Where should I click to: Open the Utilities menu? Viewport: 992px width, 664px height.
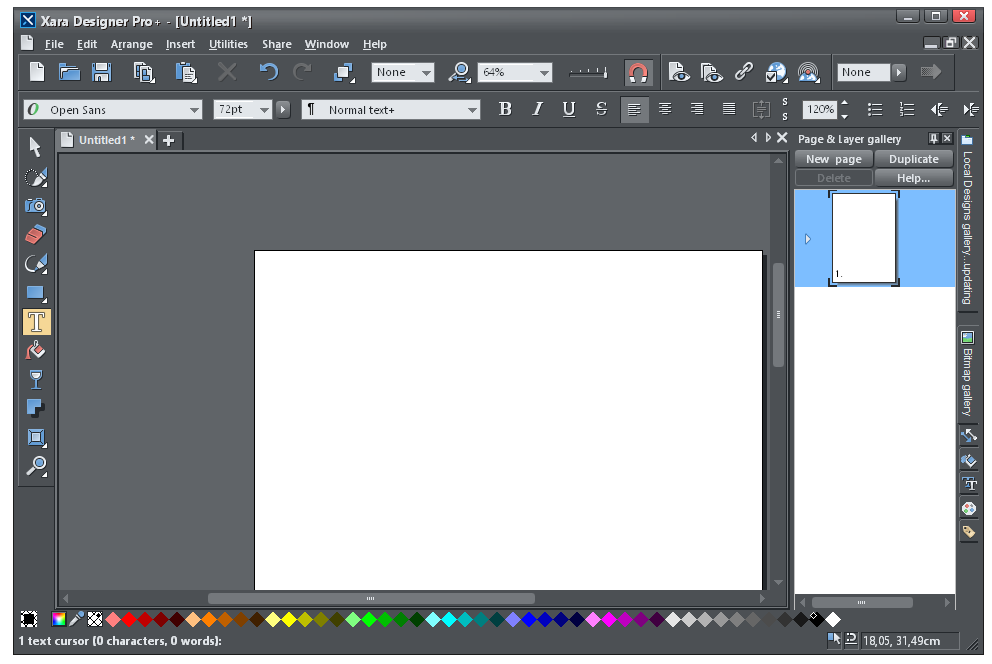228,44
